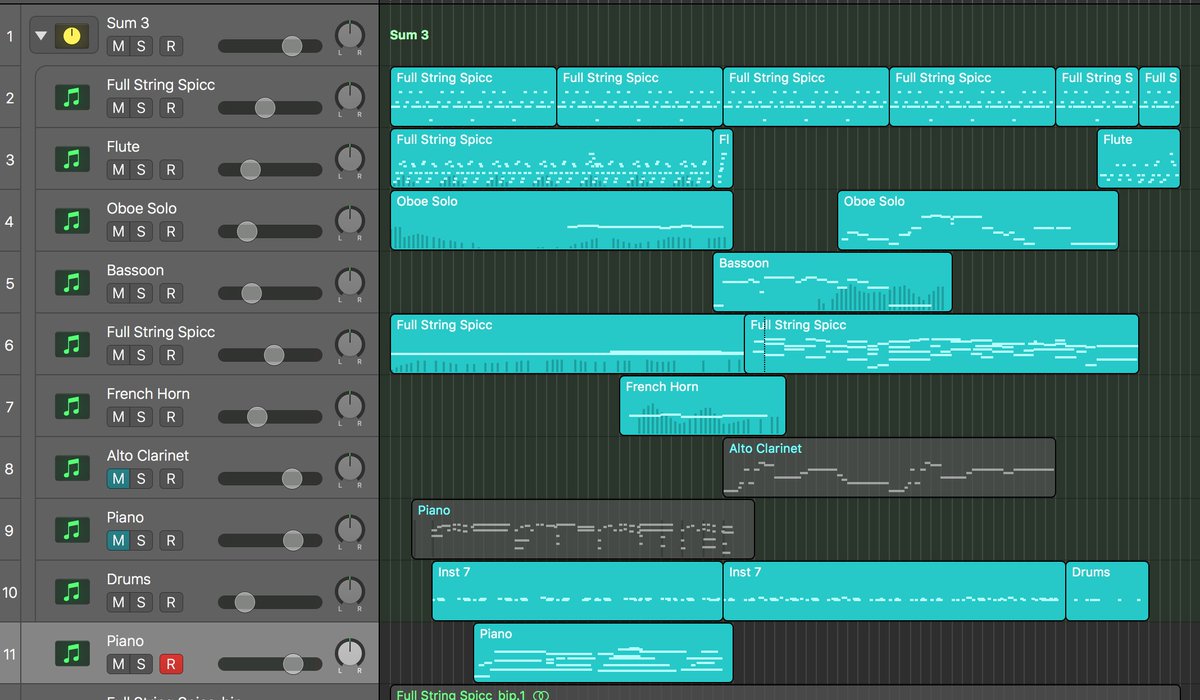1200x700 pixels.
Task: Unmute the Alto Clarinet track
Action: coord(118,479)
